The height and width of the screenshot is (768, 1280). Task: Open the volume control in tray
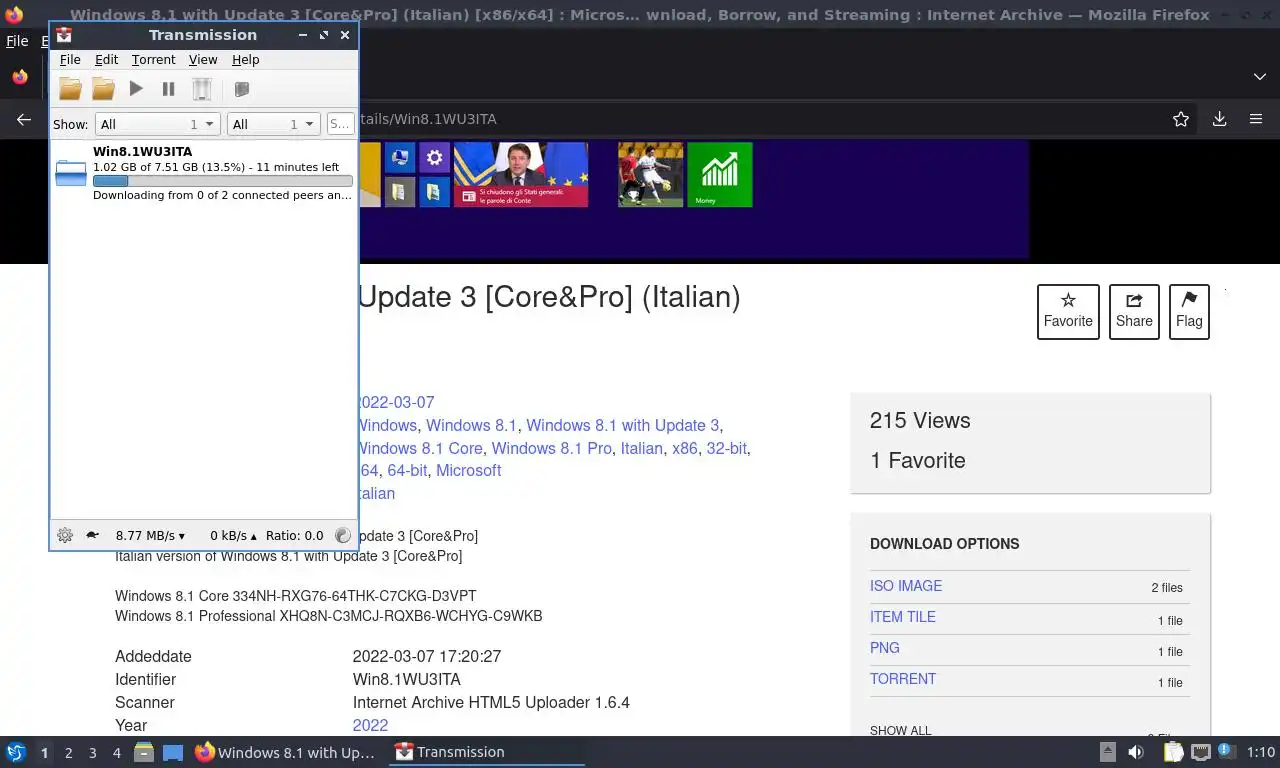1136,752
